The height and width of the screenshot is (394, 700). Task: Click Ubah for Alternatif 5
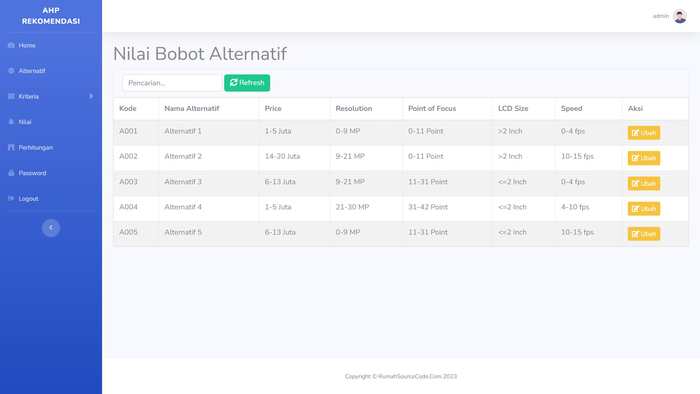coord(644,234)
